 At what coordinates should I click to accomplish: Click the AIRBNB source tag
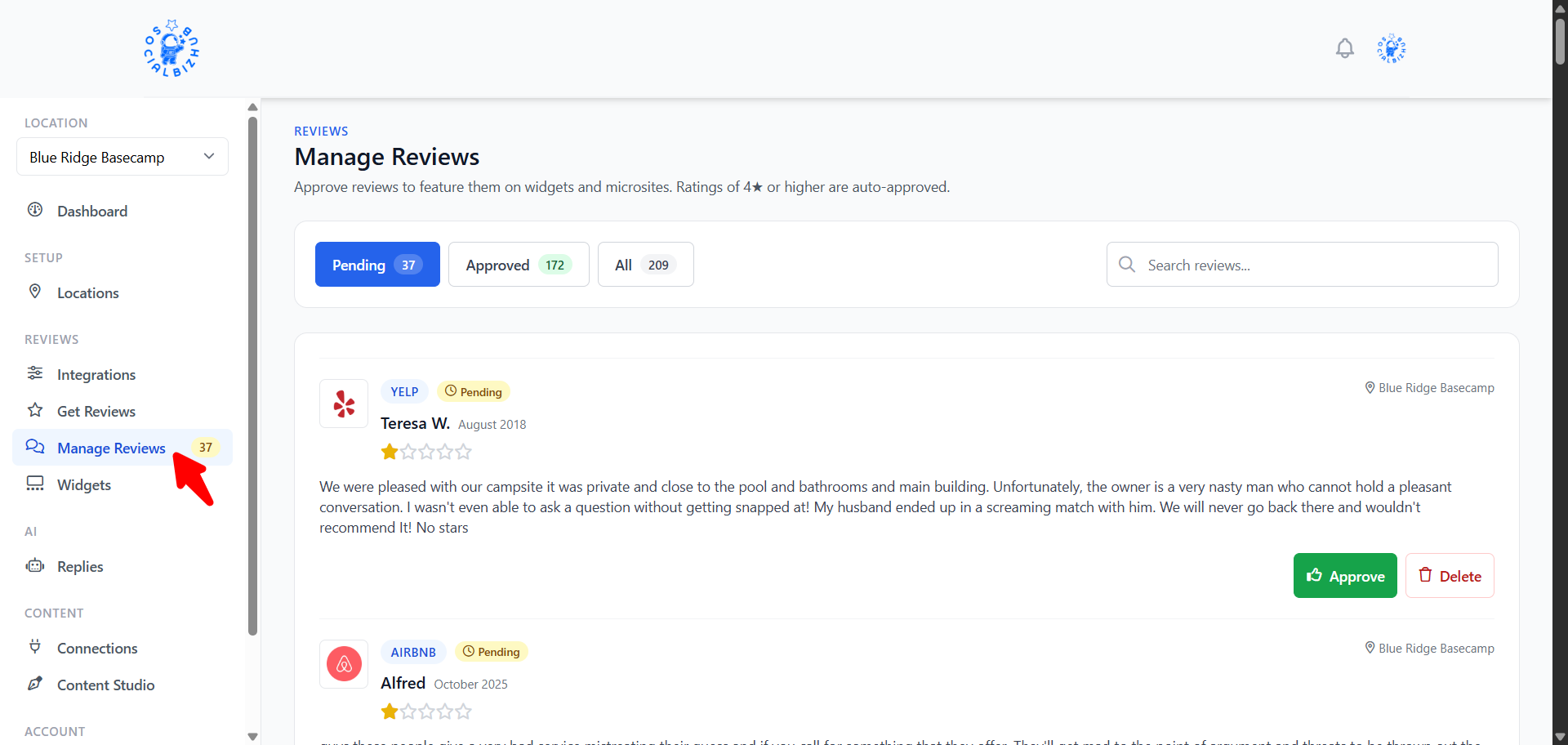click(413, 652)
